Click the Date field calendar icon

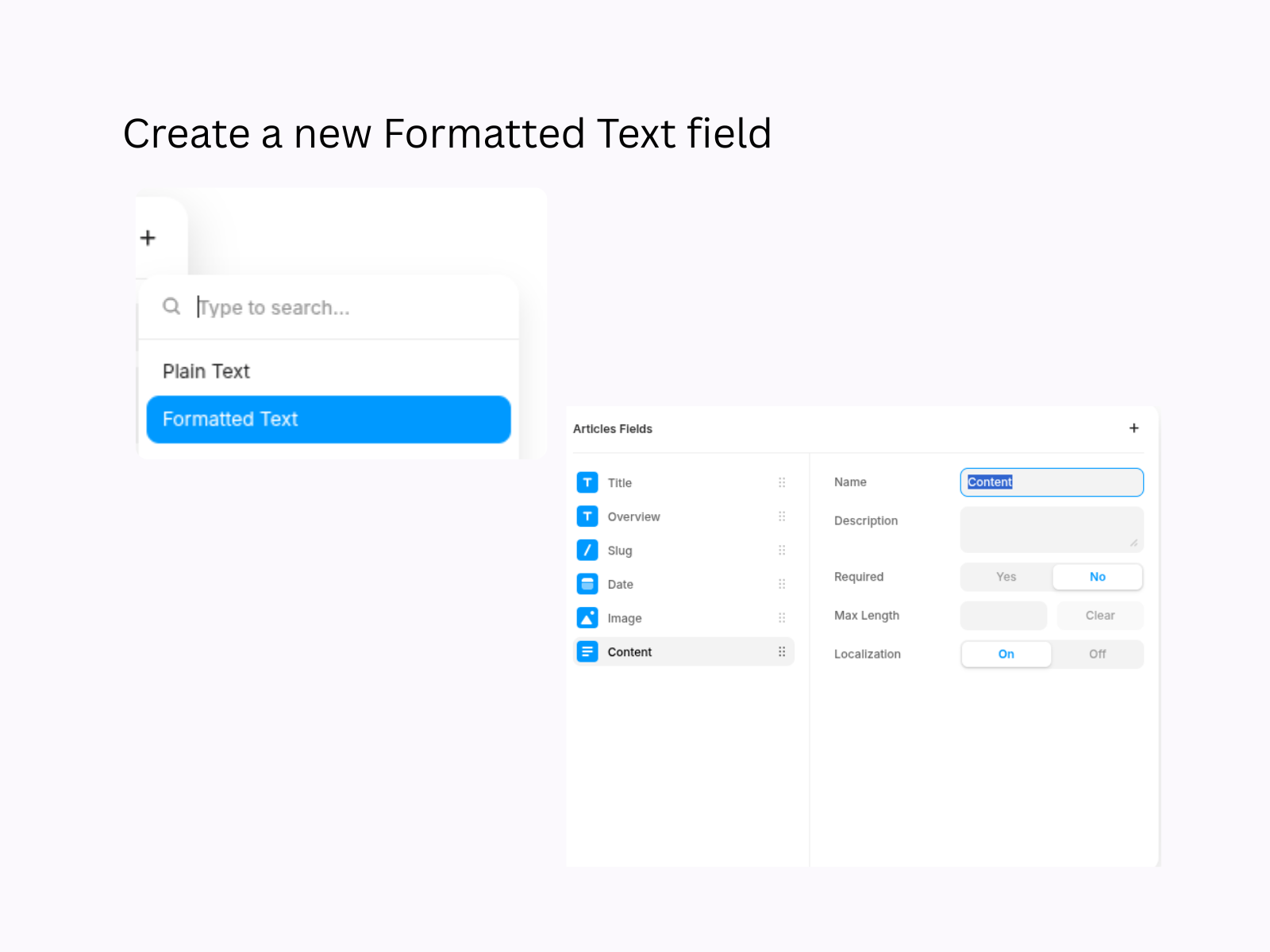pyautogui.click(x=587, y=584)
